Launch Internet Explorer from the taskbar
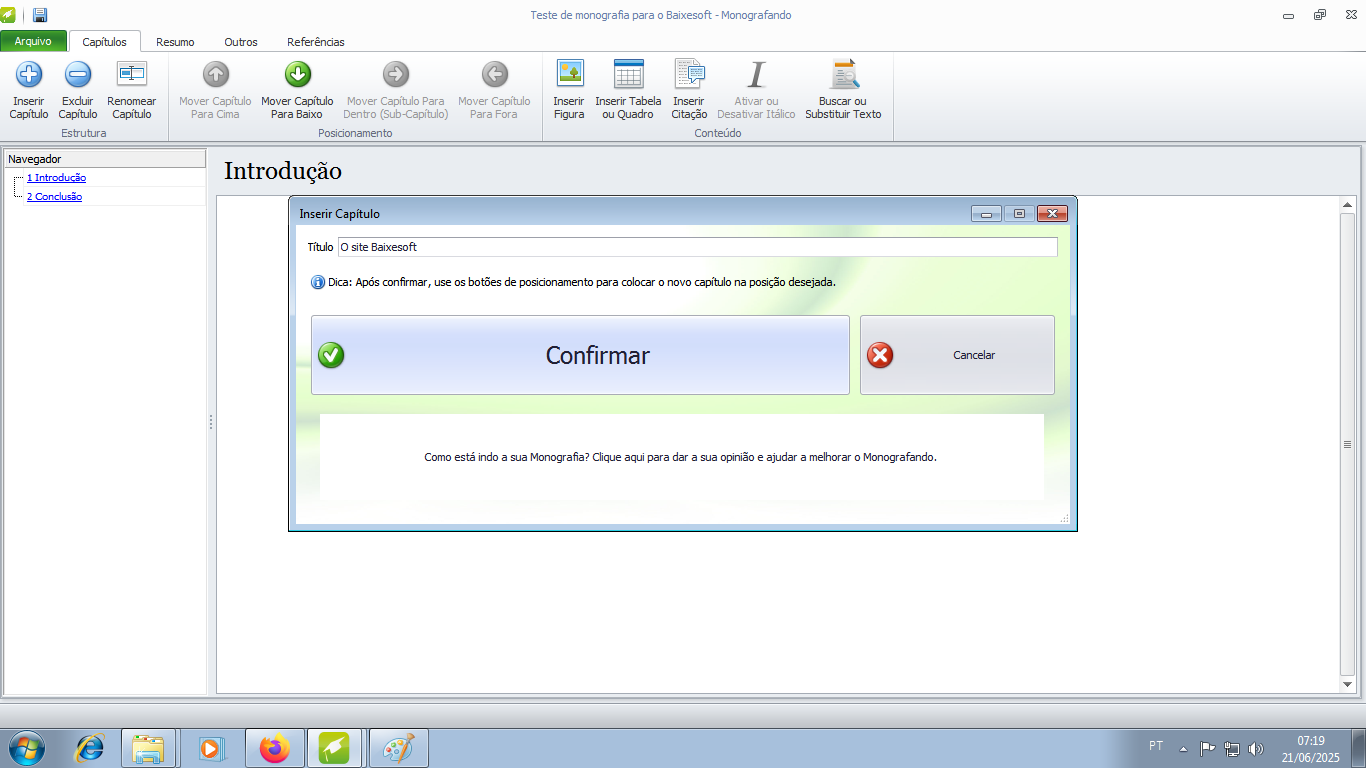The height and width of the screenshot is (768, 1366). coord(90,748)
